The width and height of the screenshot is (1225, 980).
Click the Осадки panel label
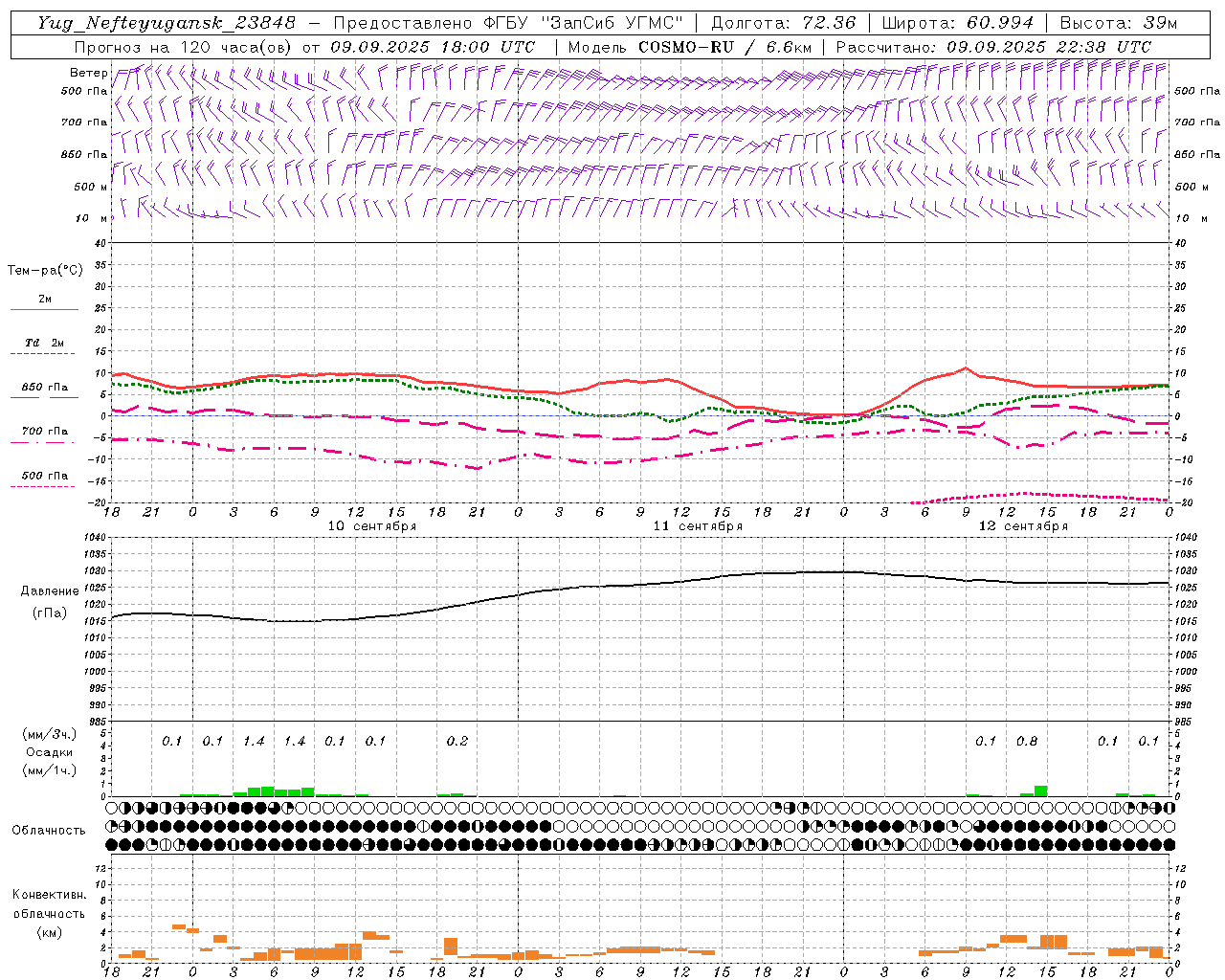click(50, 752)
